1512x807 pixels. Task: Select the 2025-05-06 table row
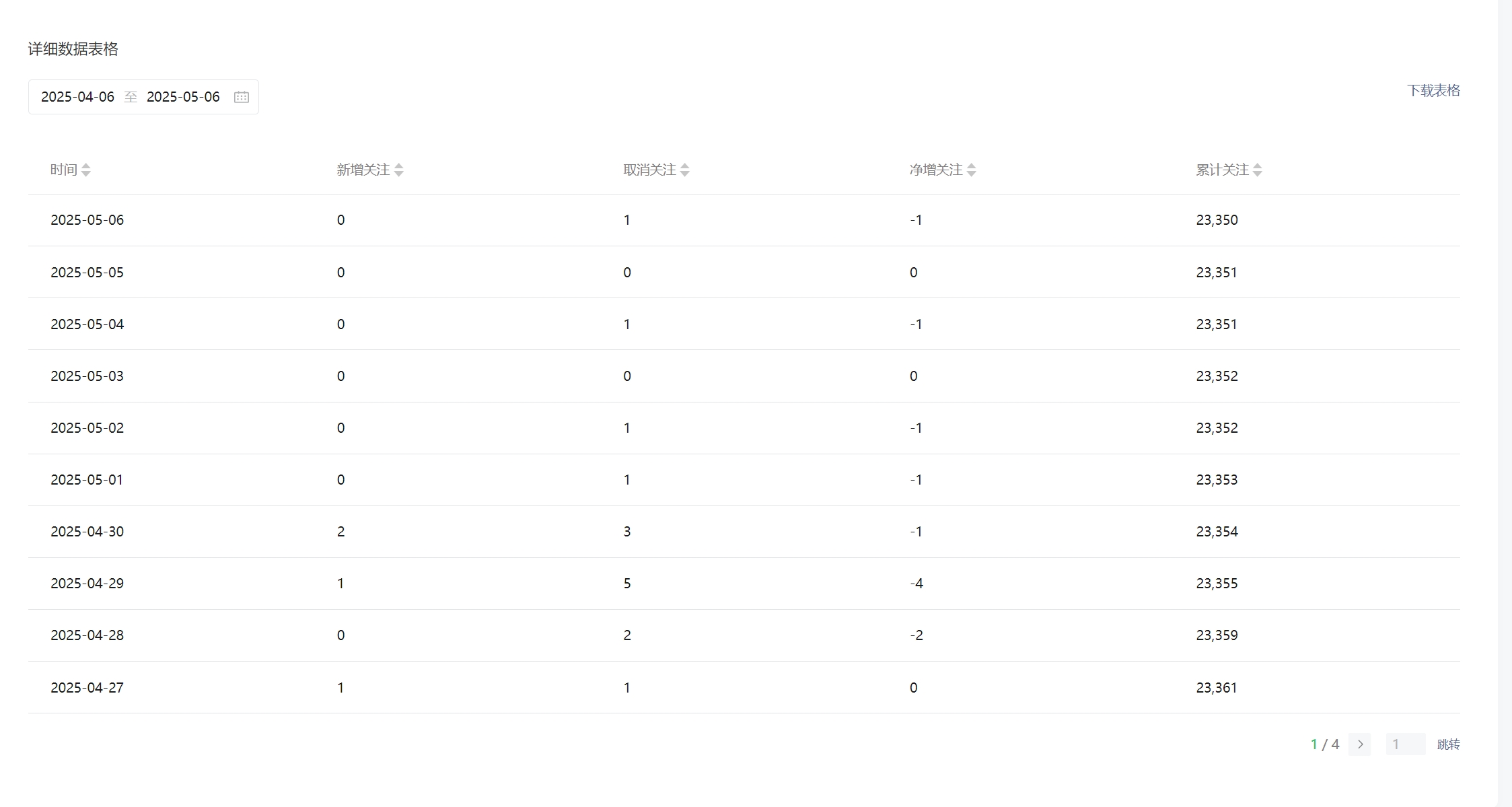pos(744,220)
